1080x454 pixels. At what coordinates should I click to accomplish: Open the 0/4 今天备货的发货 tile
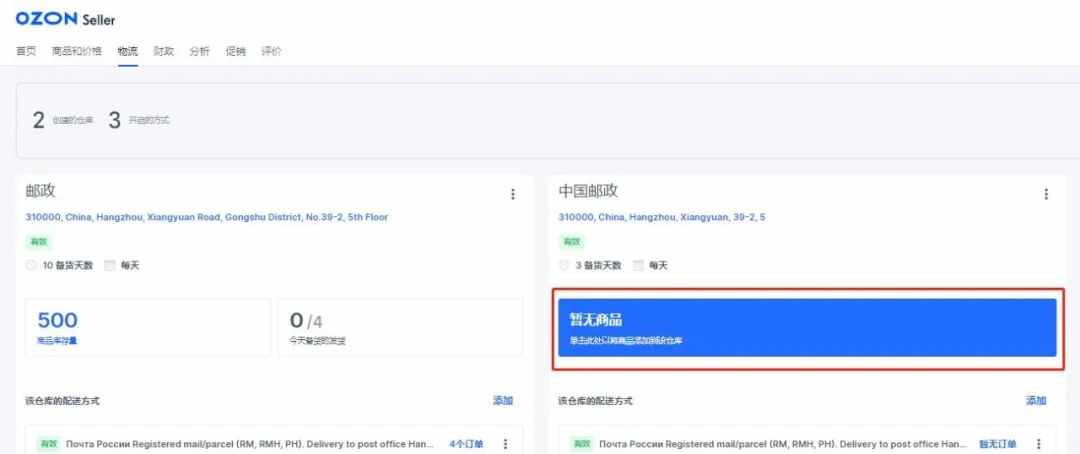click(400, 327)
